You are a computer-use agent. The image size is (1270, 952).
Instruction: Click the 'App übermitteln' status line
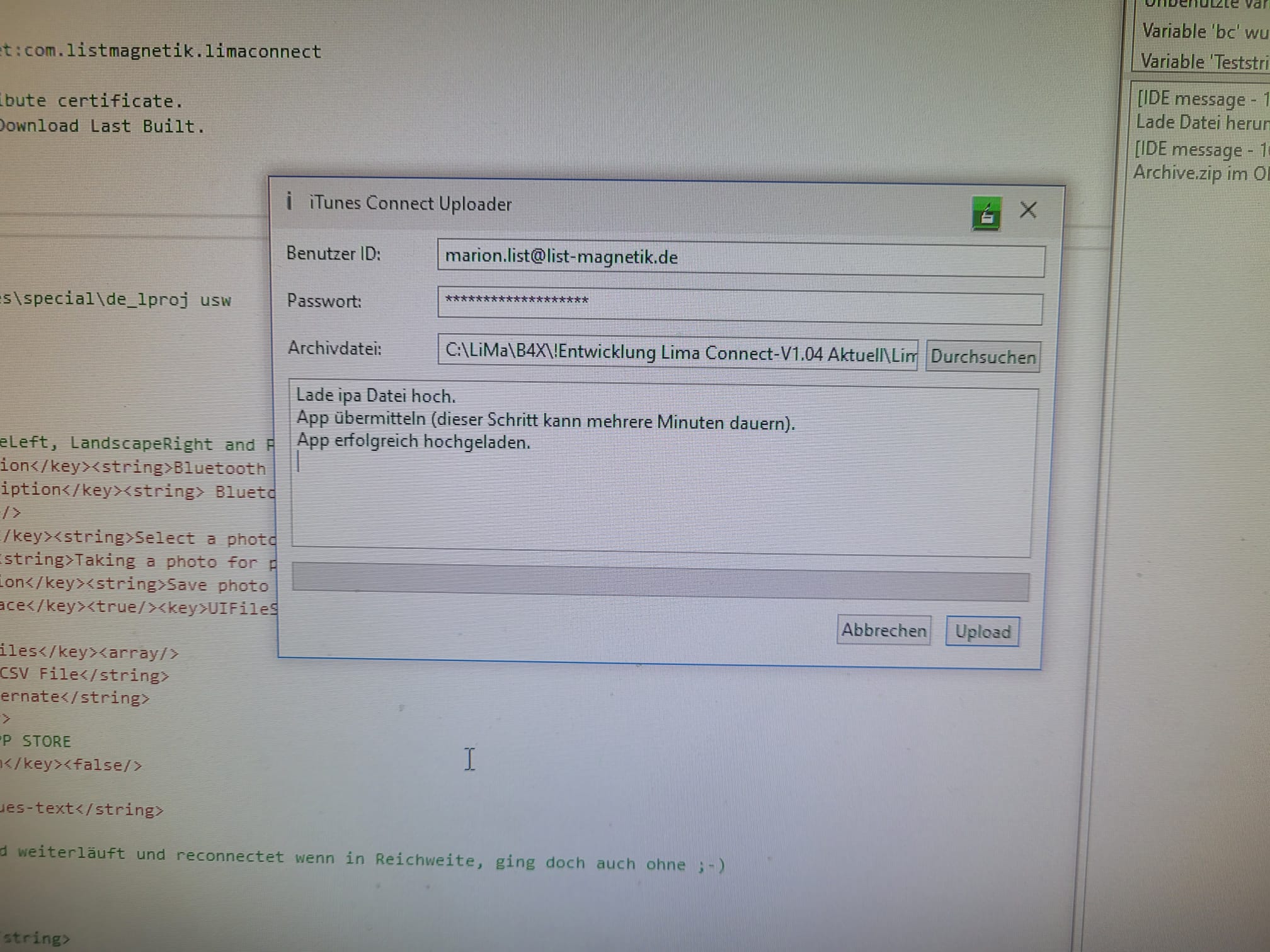click(x=545, y=421)
